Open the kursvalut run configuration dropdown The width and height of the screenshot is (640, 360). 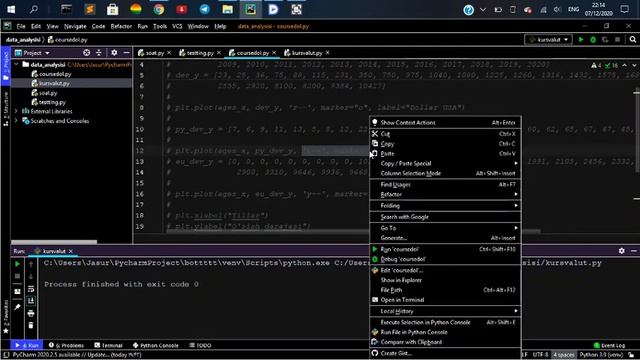(548, 40)
